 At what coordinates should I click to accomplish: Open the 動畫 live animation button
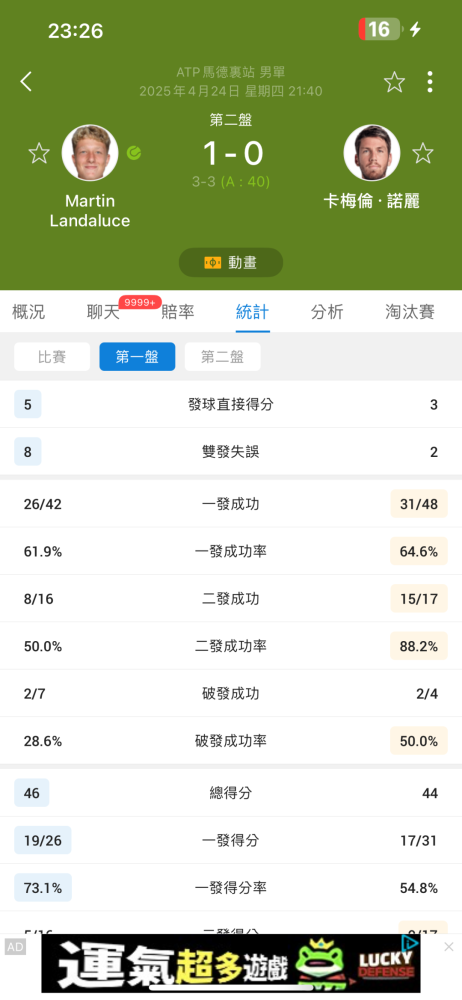pyautogui.click(x=231, y=262)
